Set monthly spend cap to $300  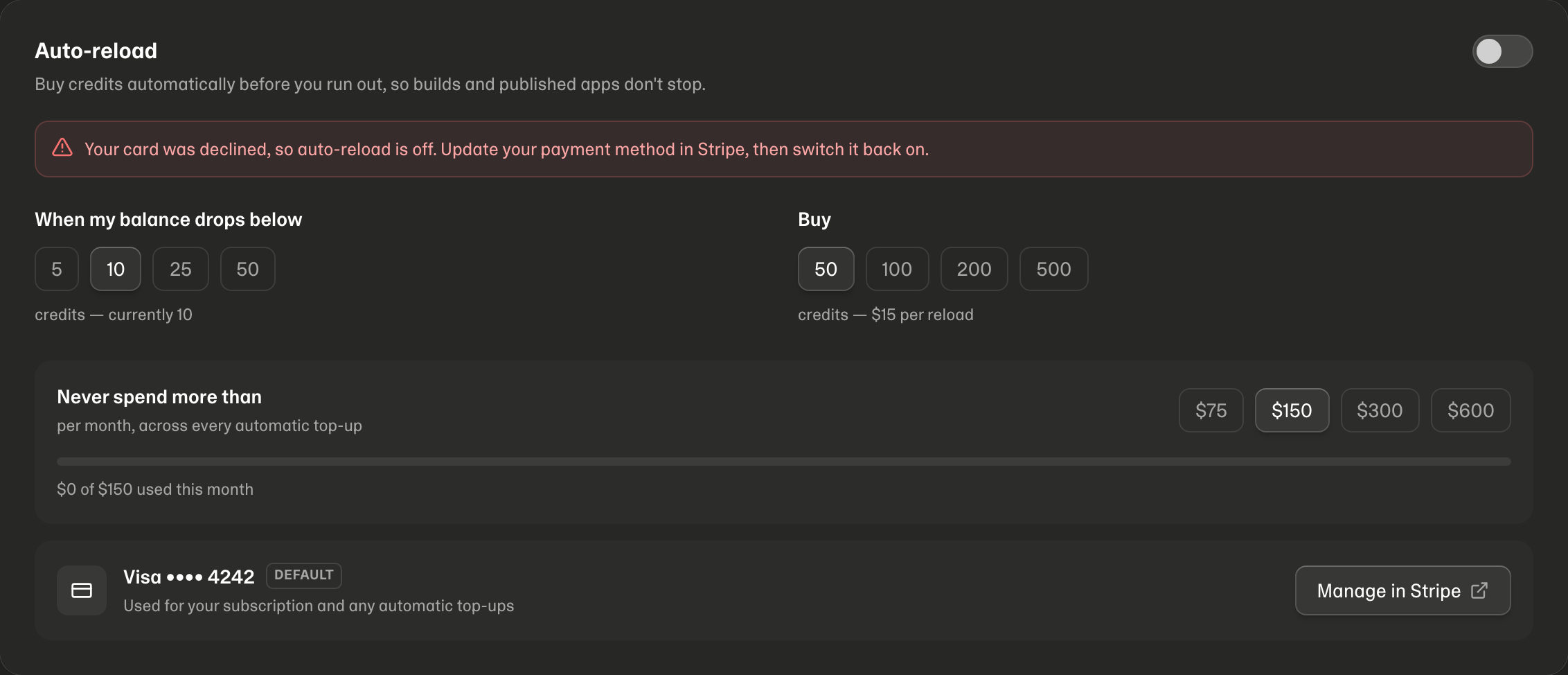click(1380, 410)
